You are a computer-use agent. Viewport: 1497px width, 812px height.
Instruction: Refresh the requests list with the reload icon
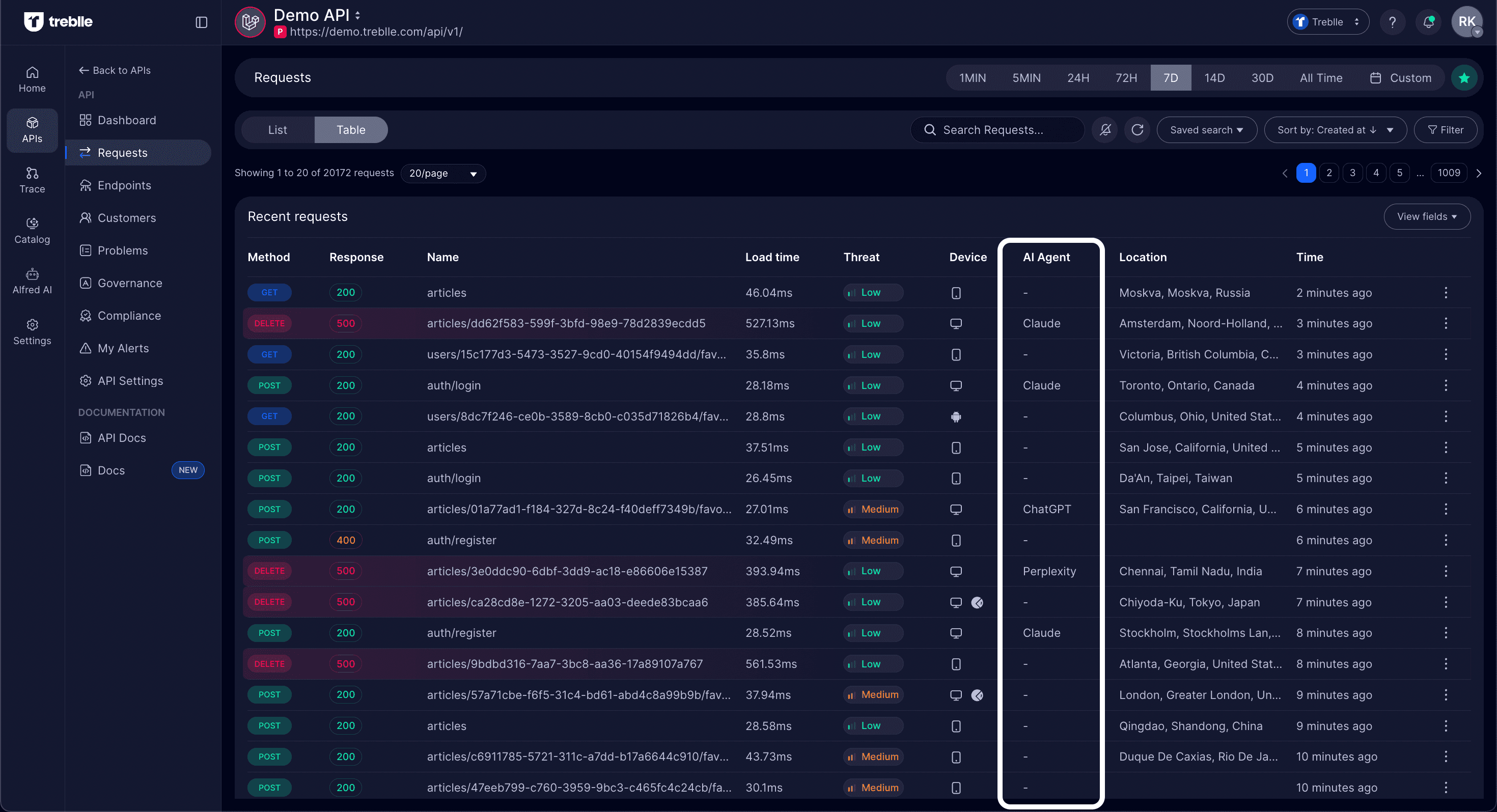[1138, 129]
